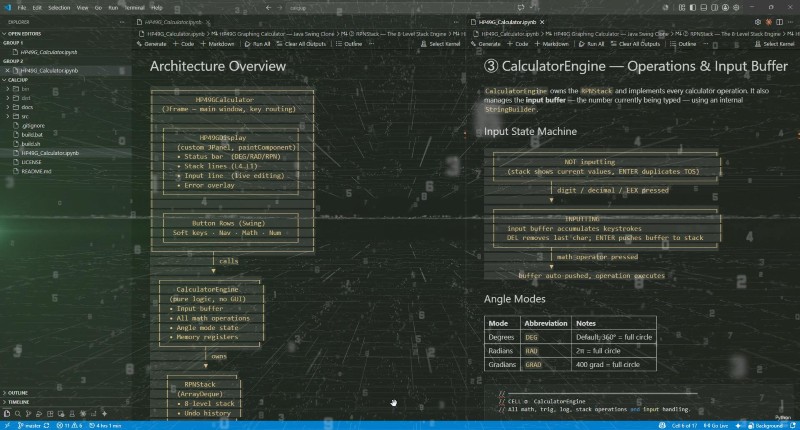Click Outline in CalculatorEngine editor toolbar
Screen dimensions: 800x430
[x=683, y=44]
